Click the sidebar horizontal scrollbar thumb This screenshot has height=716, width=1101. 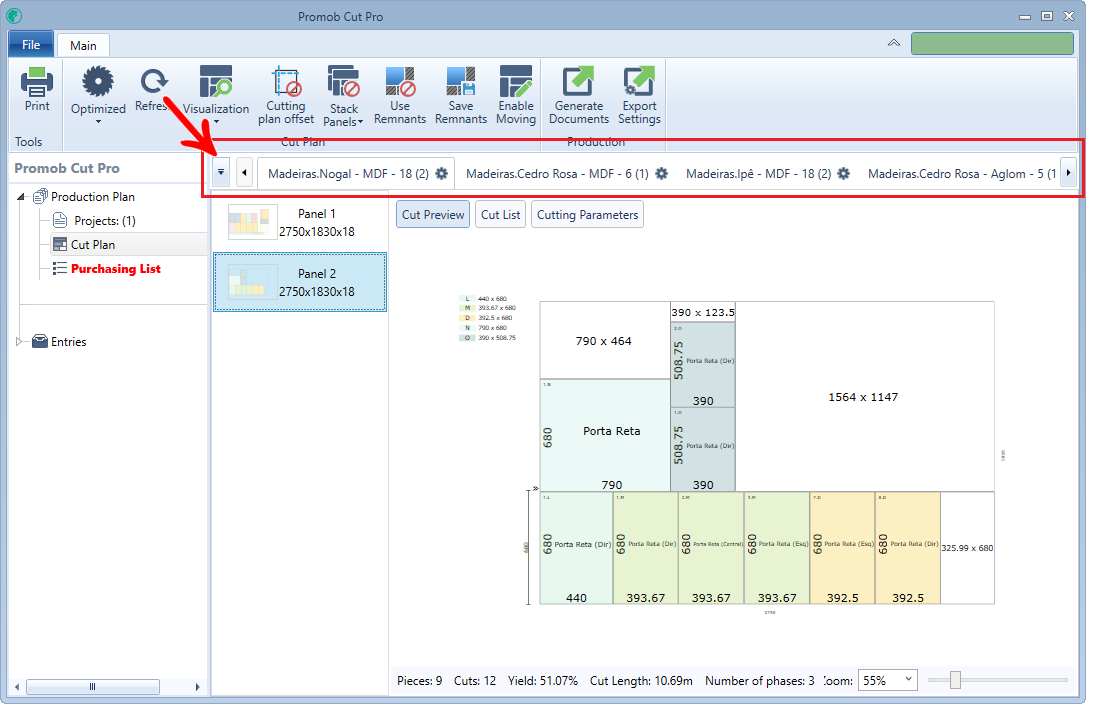point(93,687)
